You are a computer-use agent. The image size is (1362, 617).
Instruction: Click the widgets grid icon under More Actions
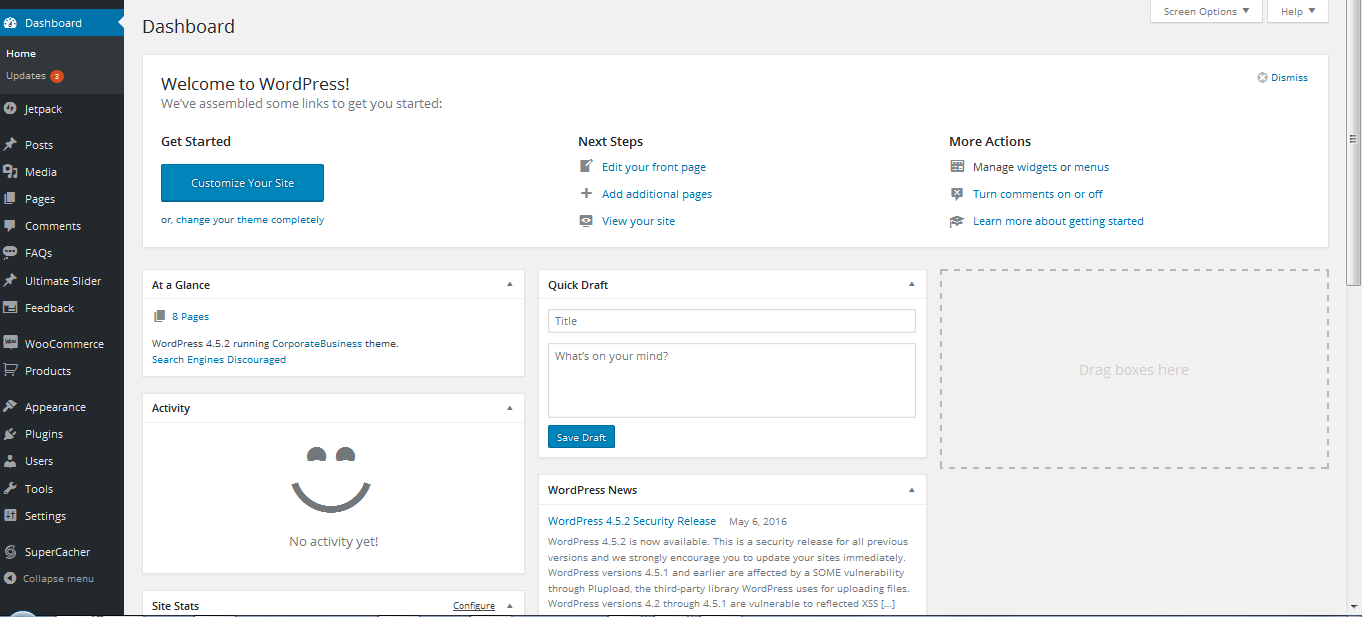[957, 167]
